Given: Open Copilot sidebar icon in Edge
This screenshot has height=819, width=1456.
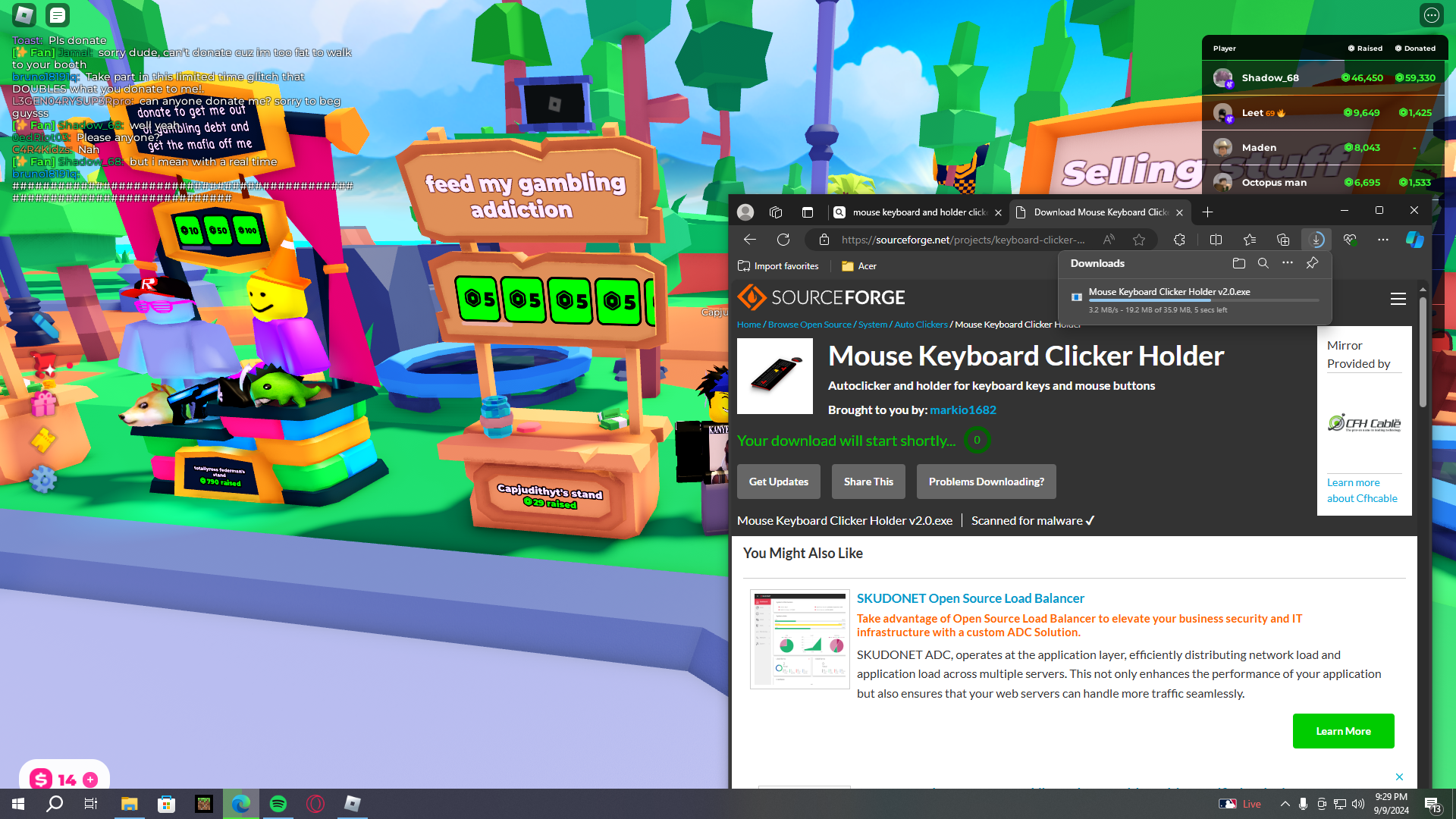Looking at the screenshot, I should click(1414, 240).
